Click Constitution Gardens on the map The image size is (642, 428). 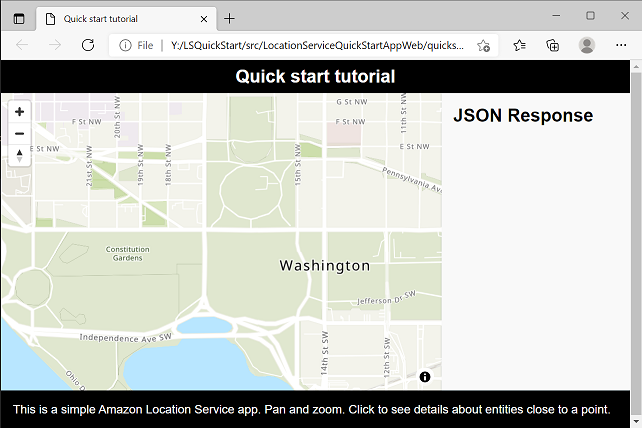127,253
